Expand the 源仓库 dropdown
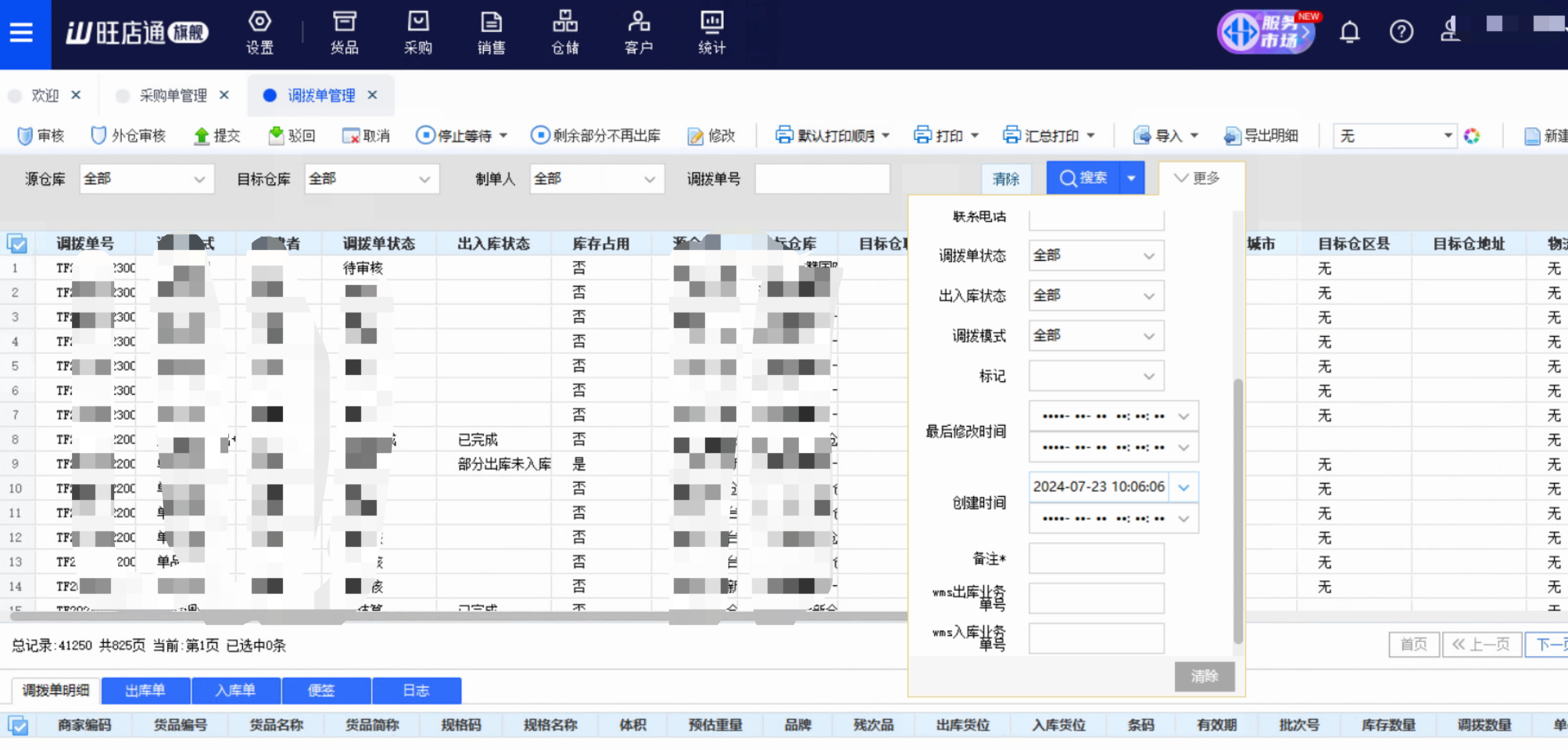The width and height of the screenshot is (1568, 750). (x=199, y=180)
